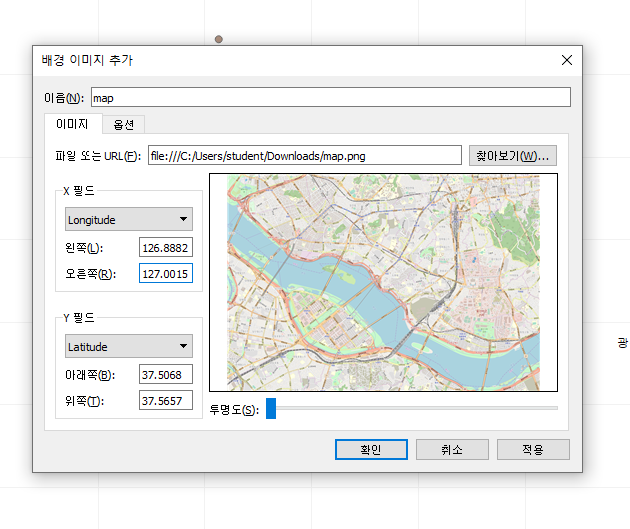Switch to the 옵션 tab
The height and width of the screenshot is (529, 630).
point(123,125)
